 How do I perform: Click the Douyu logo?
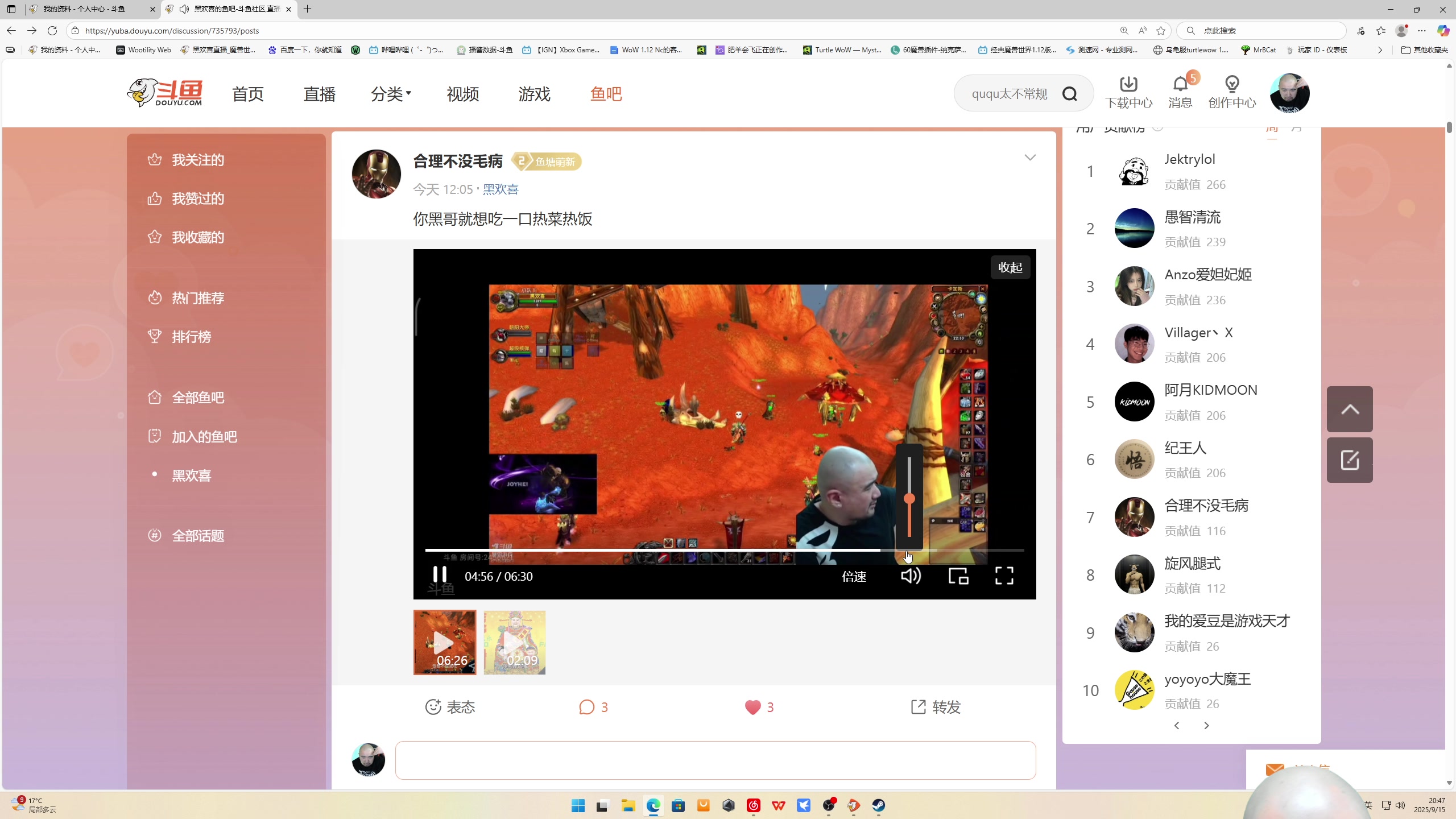pos(165,93)
